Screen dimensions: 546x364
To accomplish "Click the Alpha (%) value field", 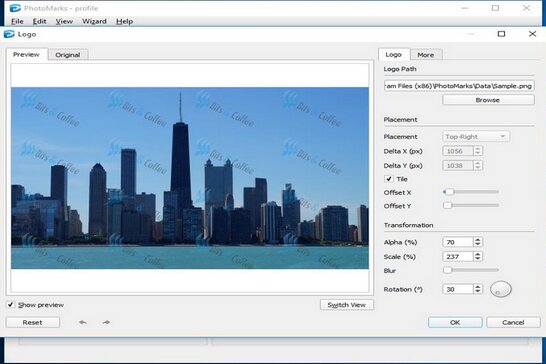I will point(458,242).
